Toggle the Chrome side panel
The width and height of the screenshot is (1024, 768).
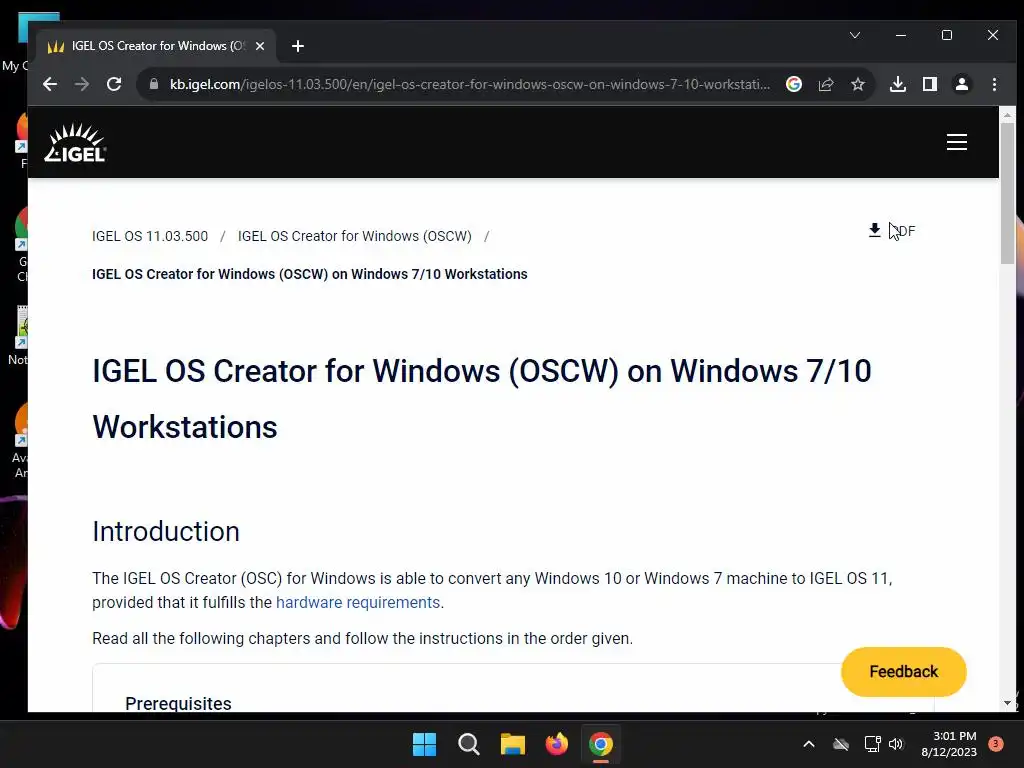930,84
